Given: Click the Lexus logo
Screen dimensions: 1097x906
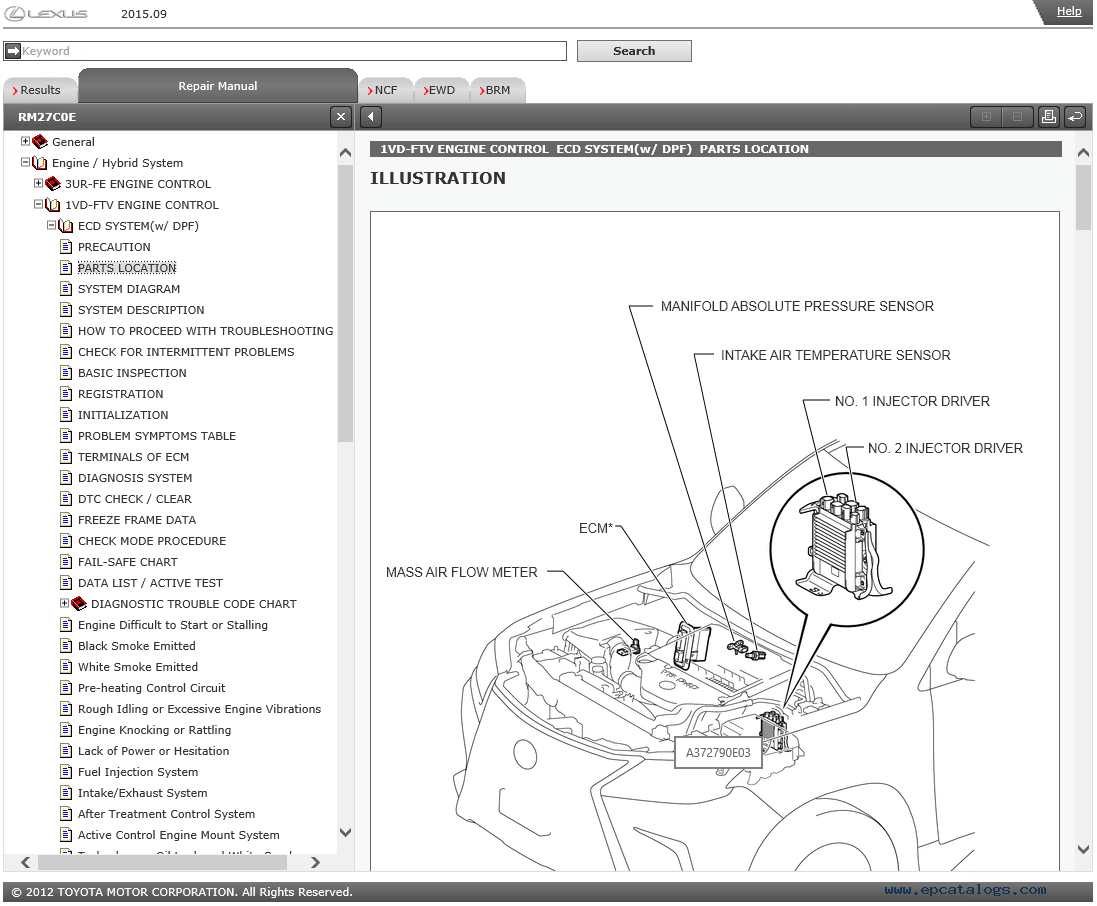Looking at the screenshot, I should click(x=46, y=14).
